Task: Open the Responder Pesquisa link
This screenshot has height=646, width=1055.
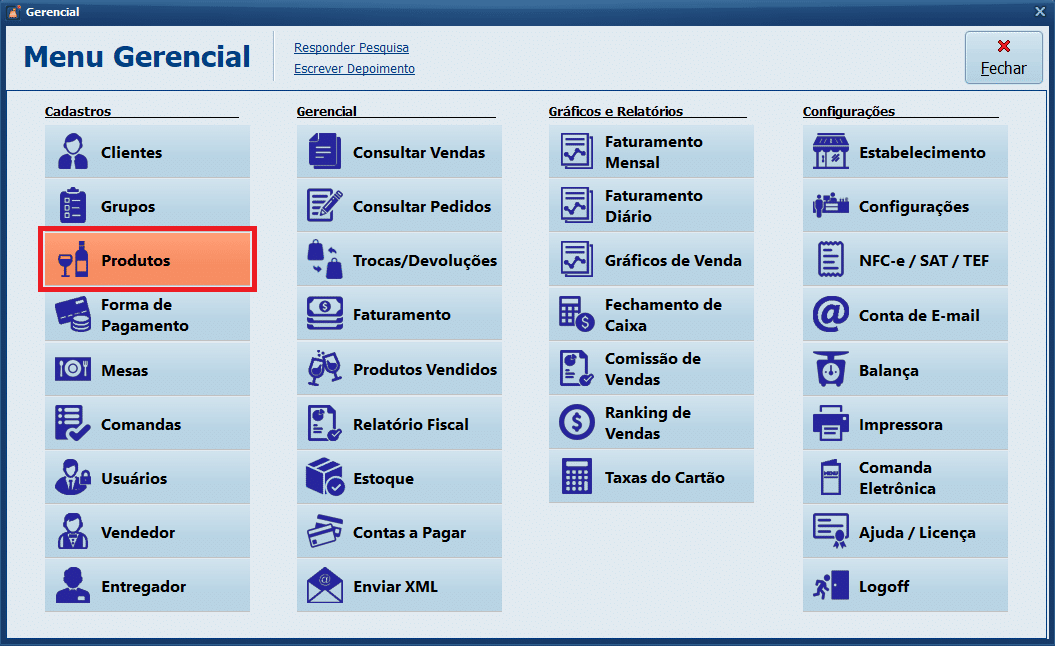Action: (x=351, y=48)
